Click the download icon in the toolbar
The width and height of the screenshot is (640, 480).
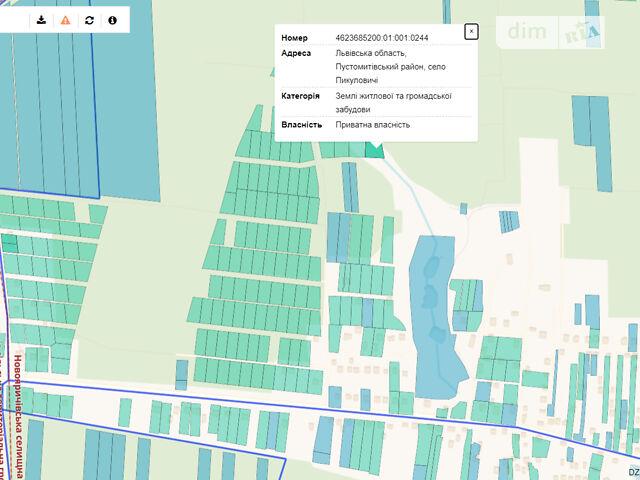tap(41, 20)
